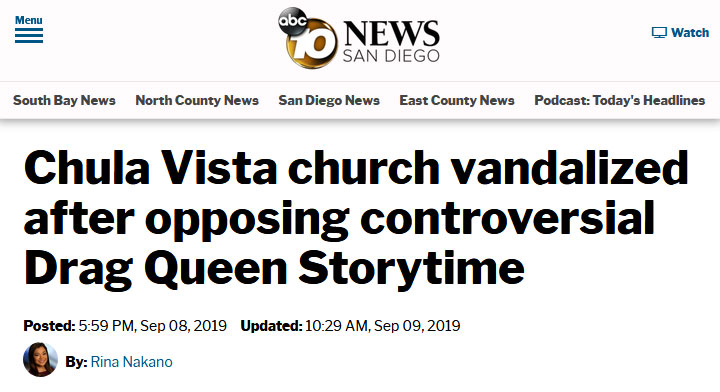Open North County News section

tap(197, 100)
